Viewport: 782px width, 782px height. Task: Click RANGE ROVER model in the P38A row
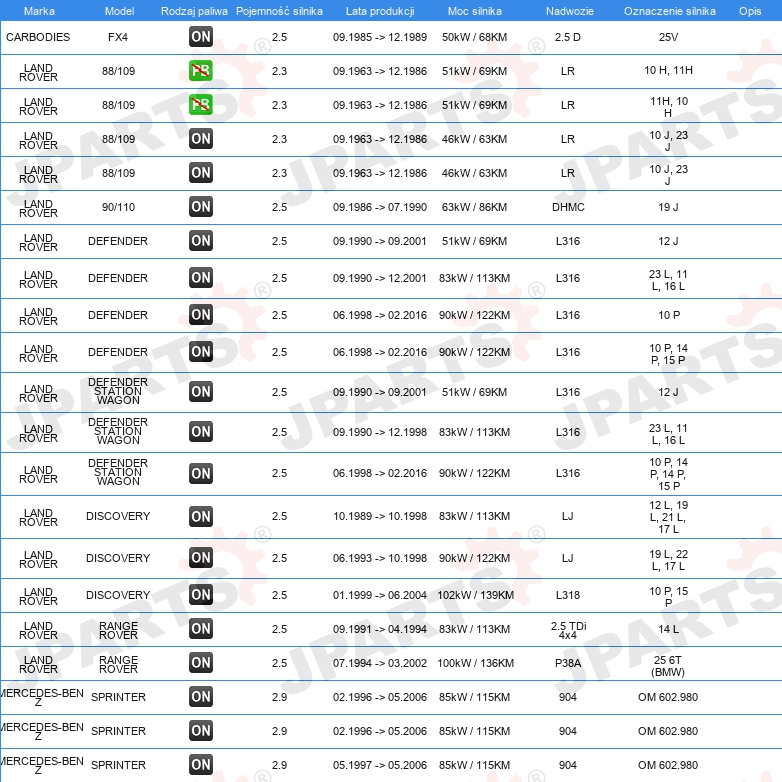[x=118, y=664]
